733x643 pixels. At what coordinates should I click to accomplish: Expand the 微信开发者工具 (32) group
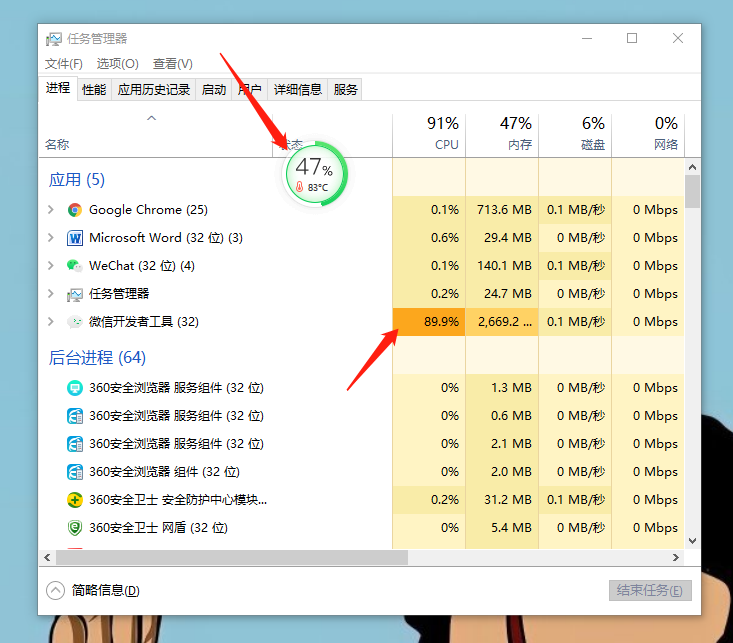(50, 322)
